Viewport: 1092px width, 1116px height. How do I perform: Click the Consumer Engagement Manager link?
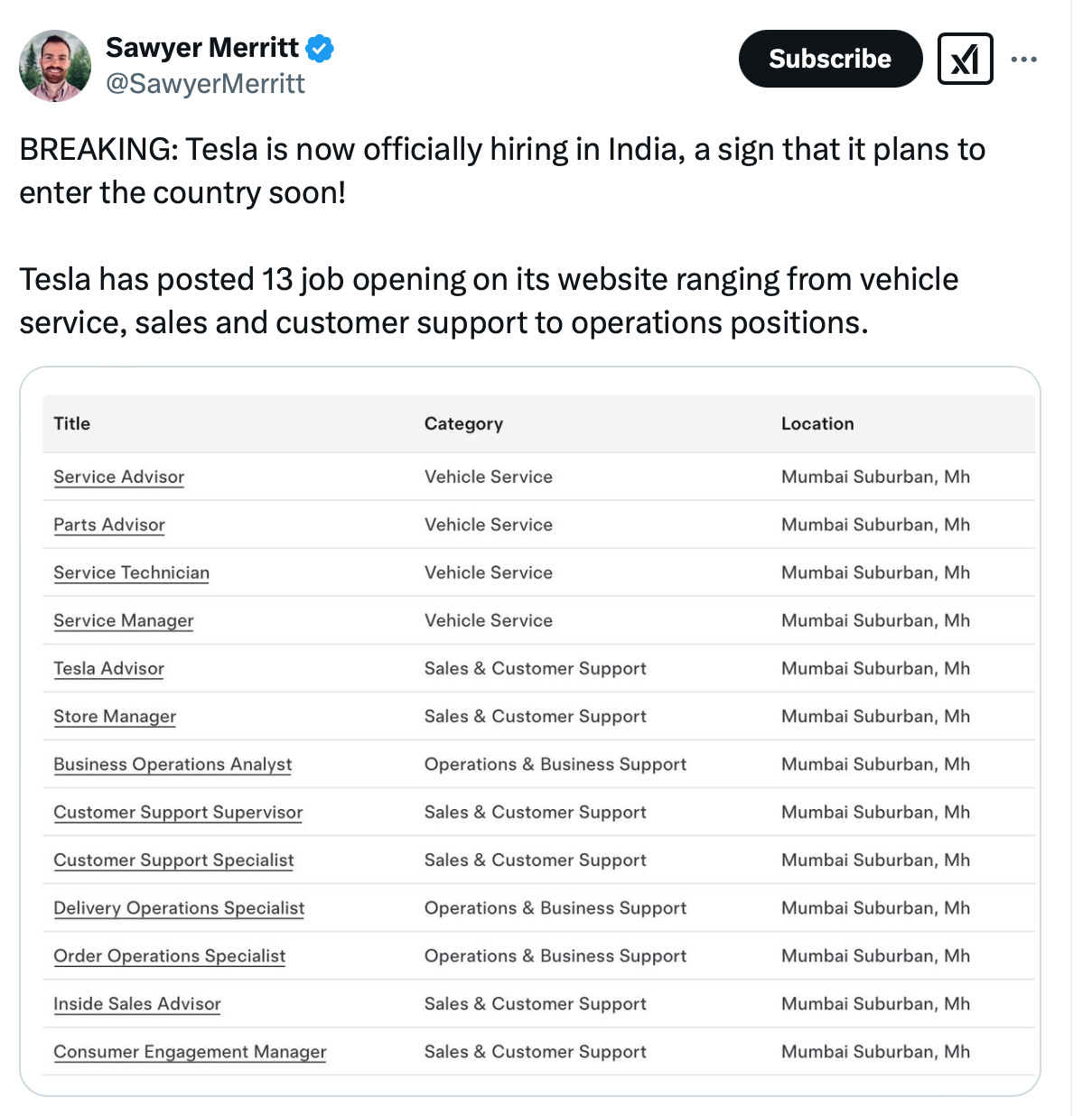[x=190, y=1051]
